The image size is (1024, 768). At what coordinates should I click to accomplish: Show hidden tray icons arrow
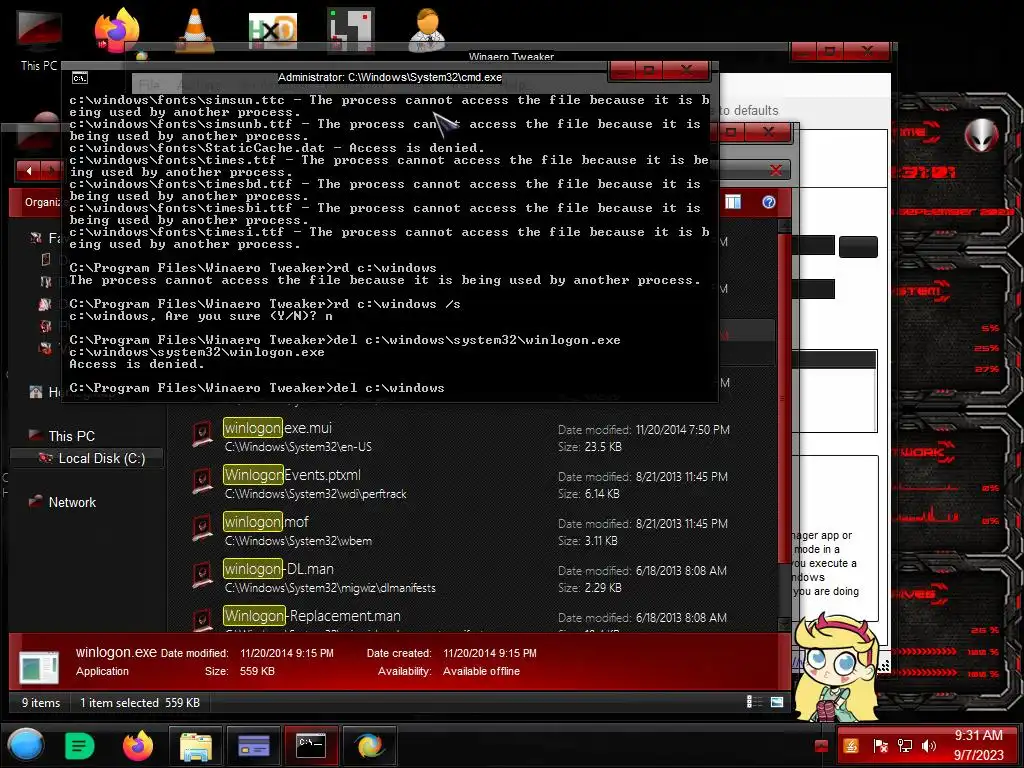(x=822, y=745)
